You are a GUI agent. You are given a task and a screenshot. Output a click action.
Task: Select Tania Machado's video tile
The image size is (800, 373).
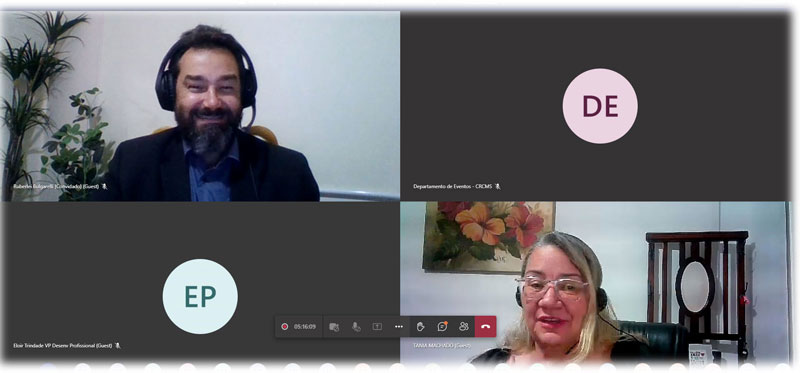coord(594,282)
